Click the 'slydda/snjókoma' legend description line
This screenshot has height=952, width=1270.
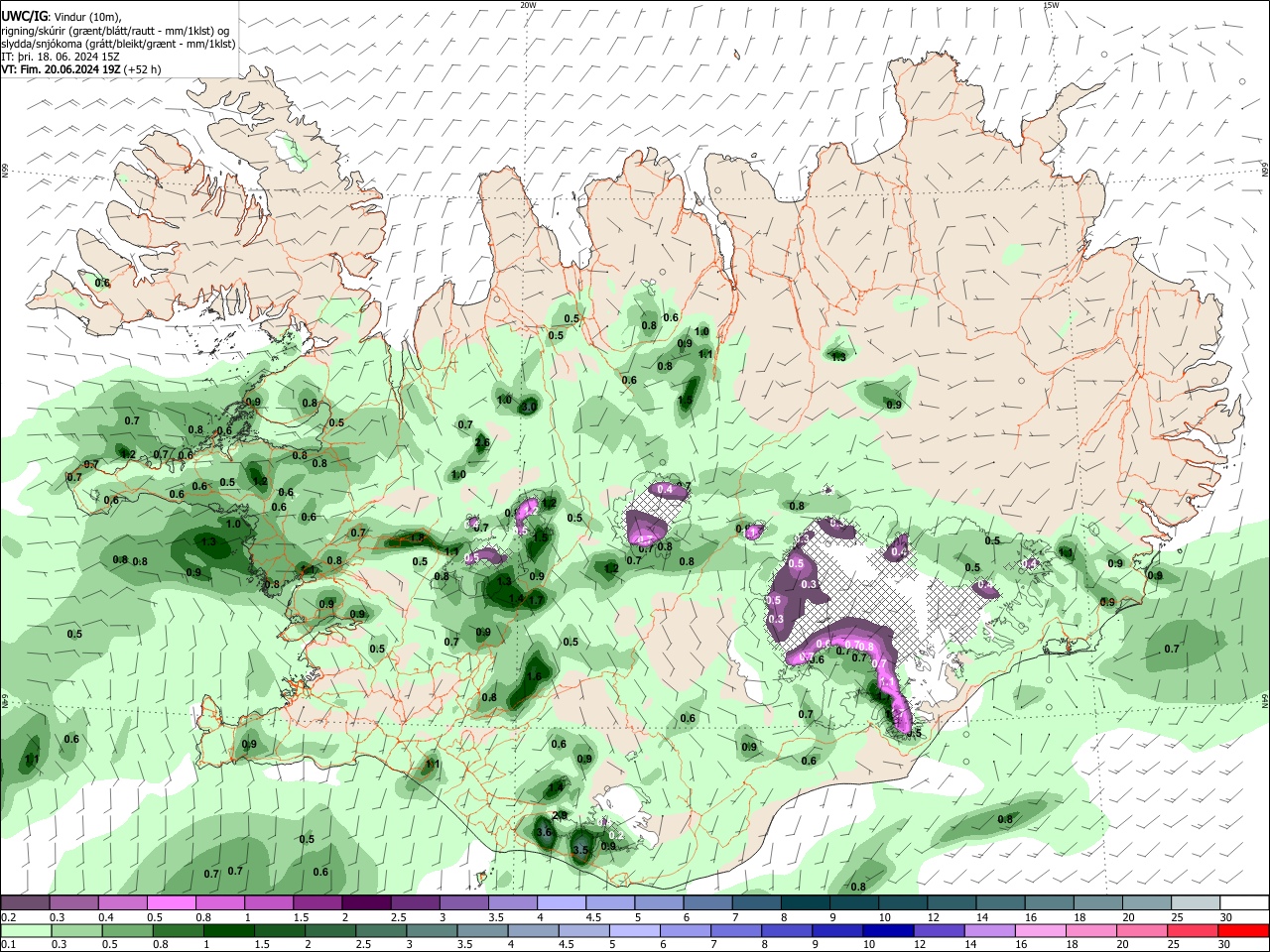tap(118, 44)
